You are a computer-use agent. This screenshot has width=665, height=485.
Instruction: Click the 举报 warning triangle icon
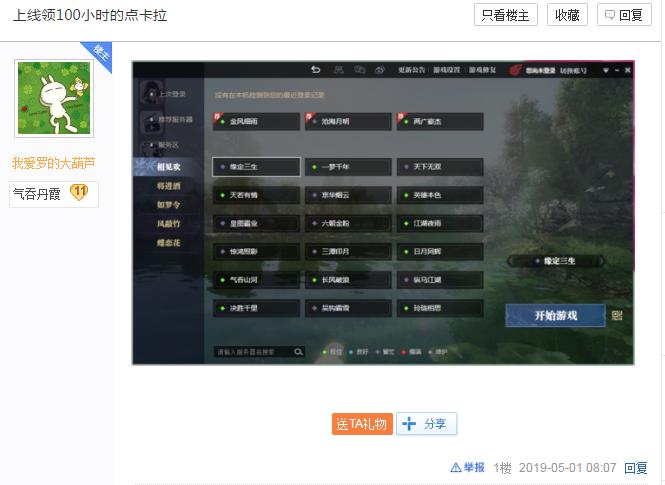click(455, 467)
